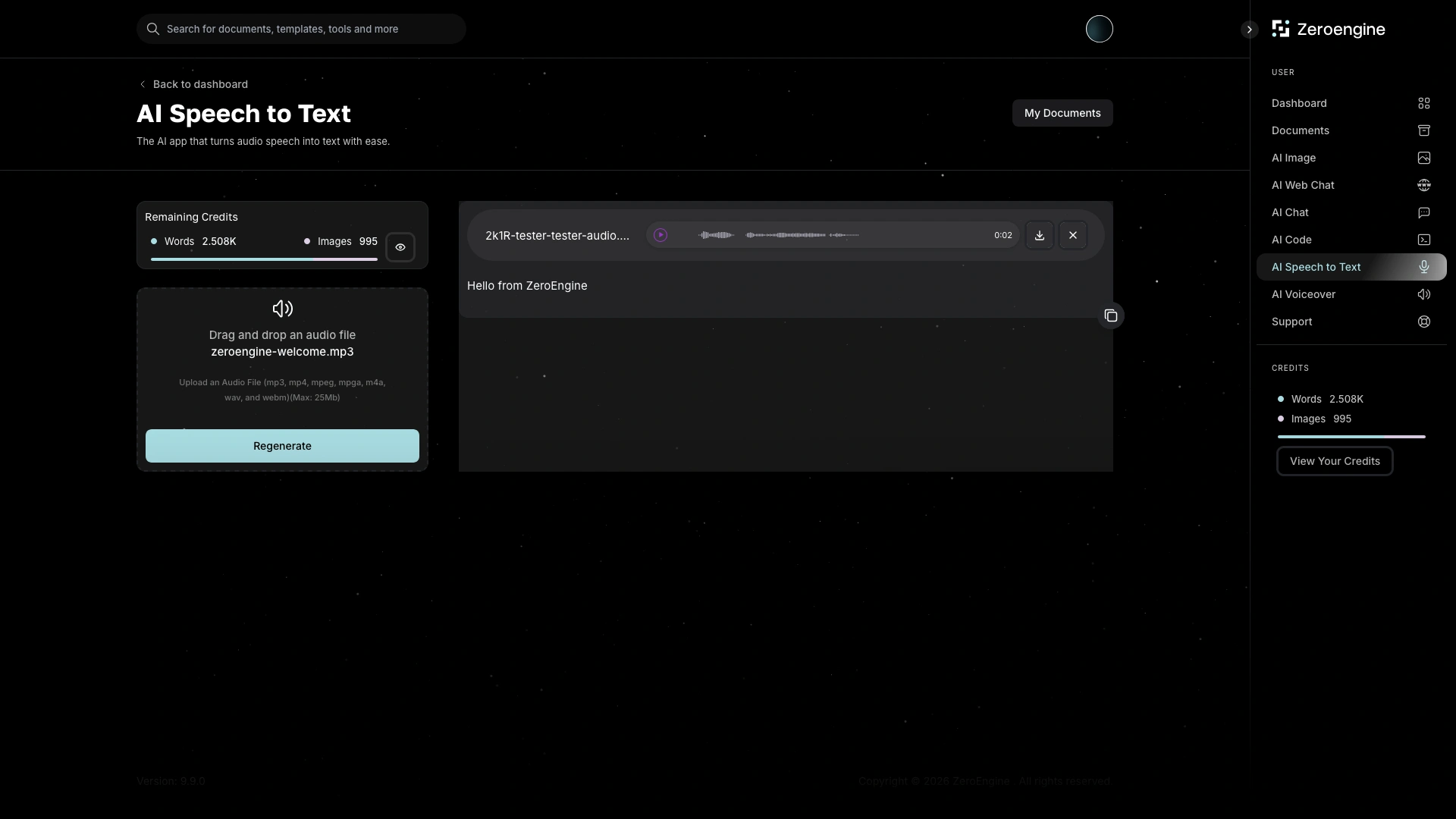This screenshot has height=819, width=1456.
Task: Copy the transcribed text
Action: point(1111,315)
